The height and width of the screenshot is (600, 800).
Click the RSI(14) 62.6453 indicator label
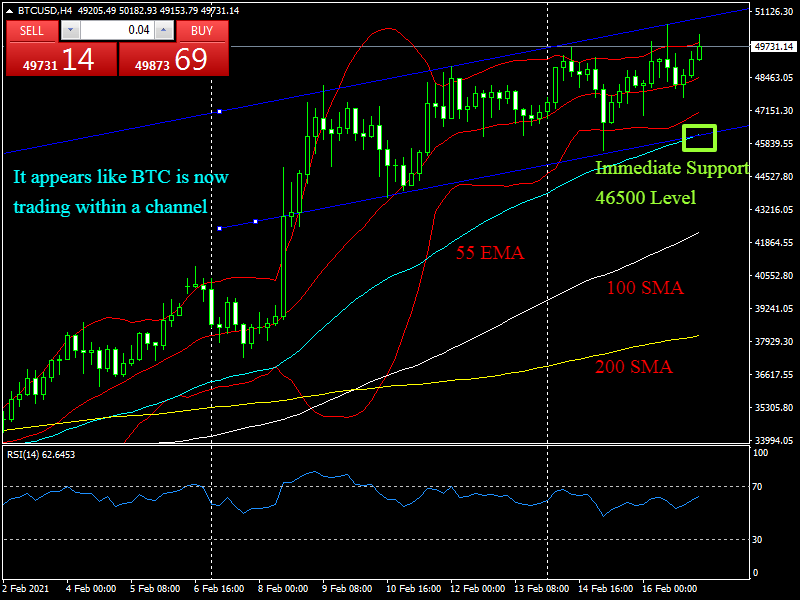click(x=41, y=454)
